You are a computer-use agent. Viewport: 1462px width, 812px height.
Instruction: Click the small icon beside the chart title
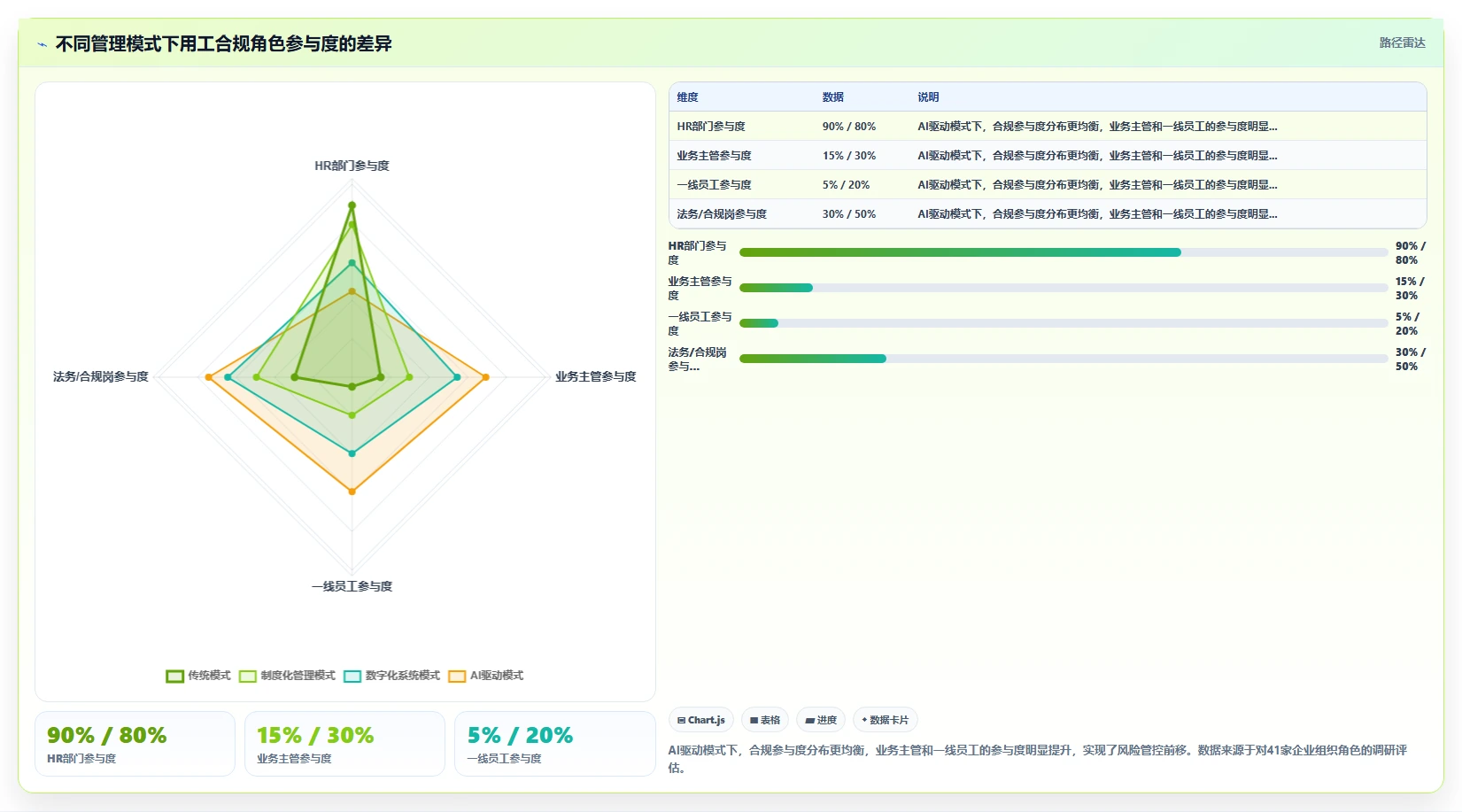pos(42,44)
